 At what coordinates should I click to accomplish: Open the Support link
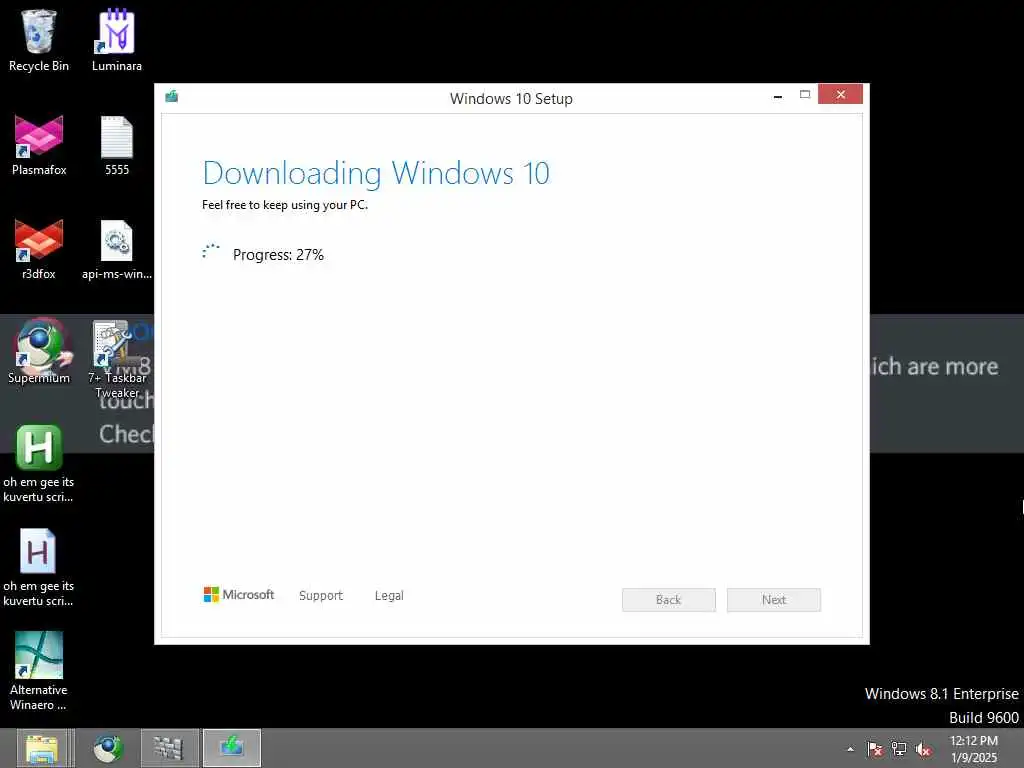(x=321, y=596)
